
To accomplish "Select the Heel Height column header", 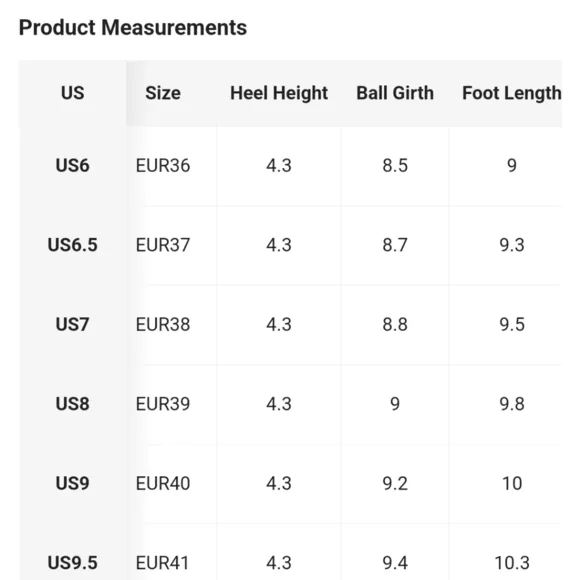I will (279, 93).
